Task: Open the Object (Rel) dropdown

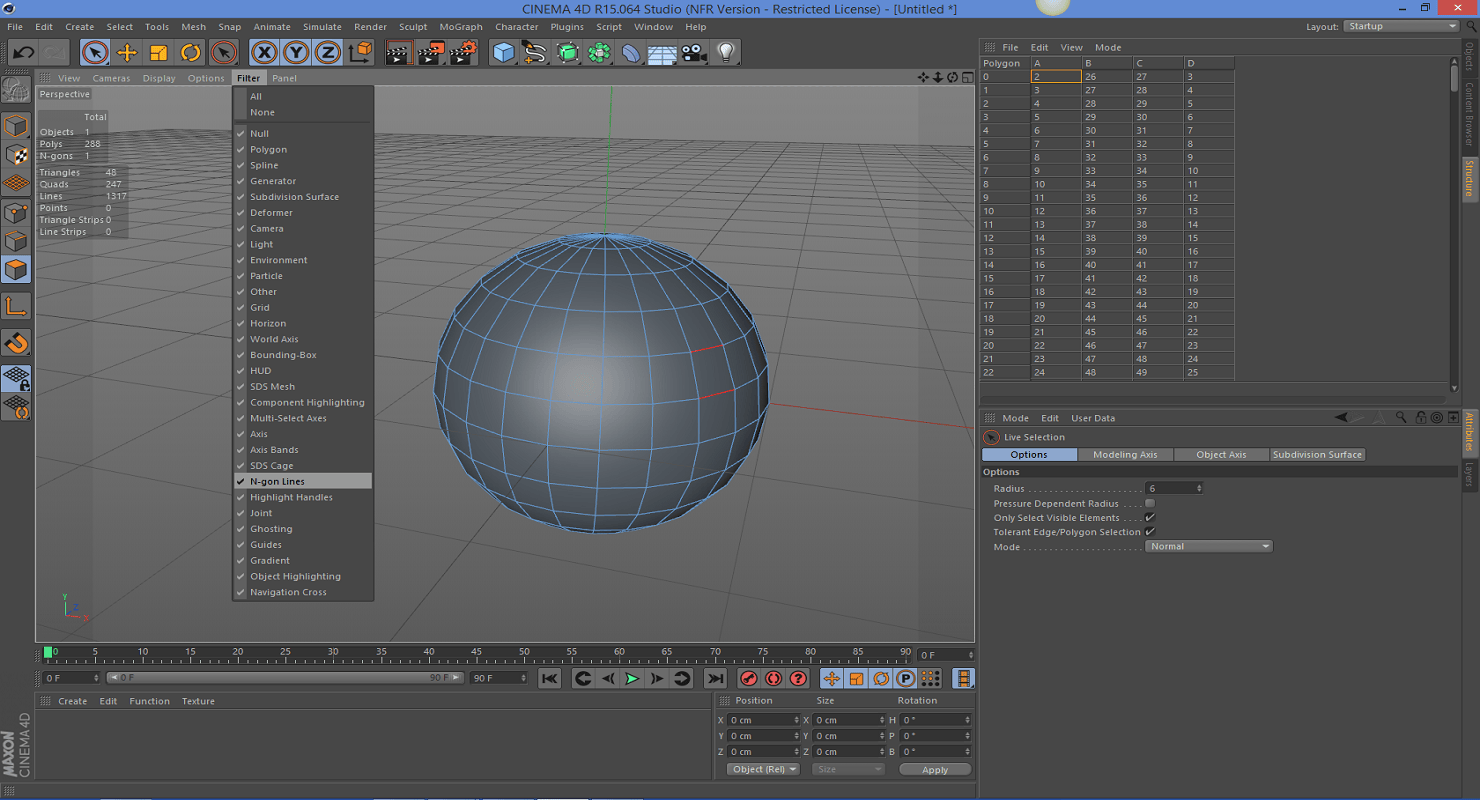Action: pos(763,769)
